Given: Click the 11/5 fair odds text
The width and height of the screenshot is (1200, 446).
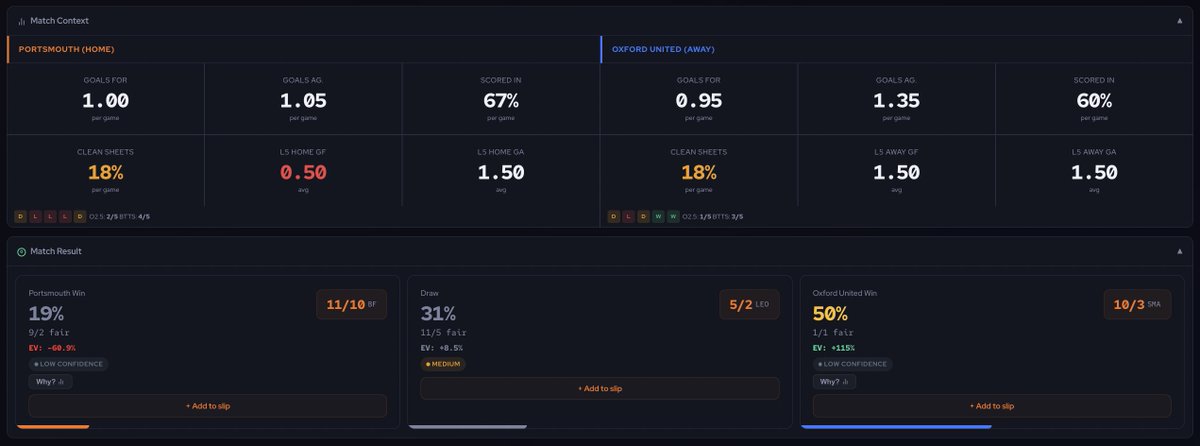Looking at the screenshot, I should point(443,332).
